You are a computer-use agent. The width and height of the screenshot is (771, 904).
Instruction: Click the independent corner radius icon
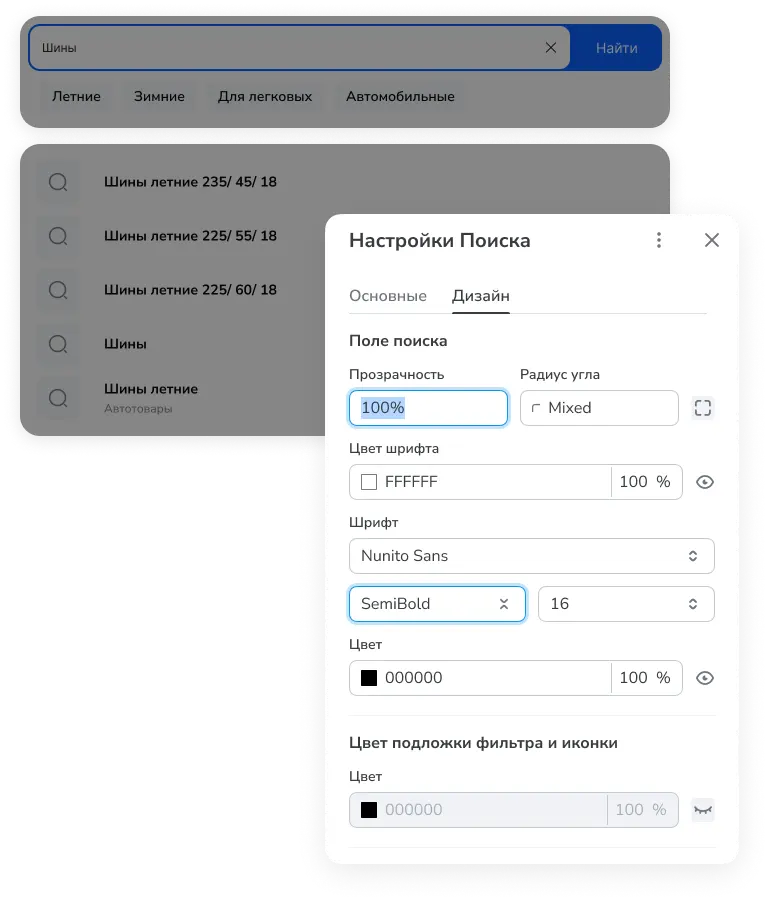pyautogui.click(x=703, y=408)
